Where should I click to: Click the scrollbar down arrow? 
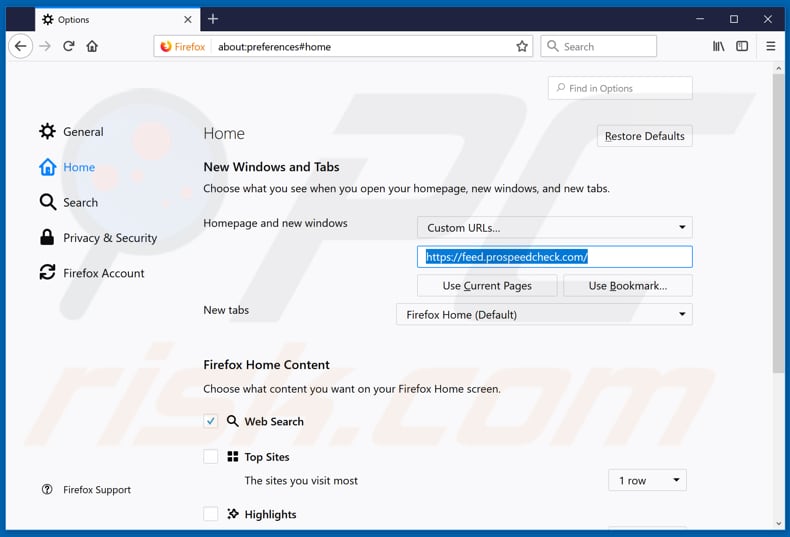pos(779,523)
